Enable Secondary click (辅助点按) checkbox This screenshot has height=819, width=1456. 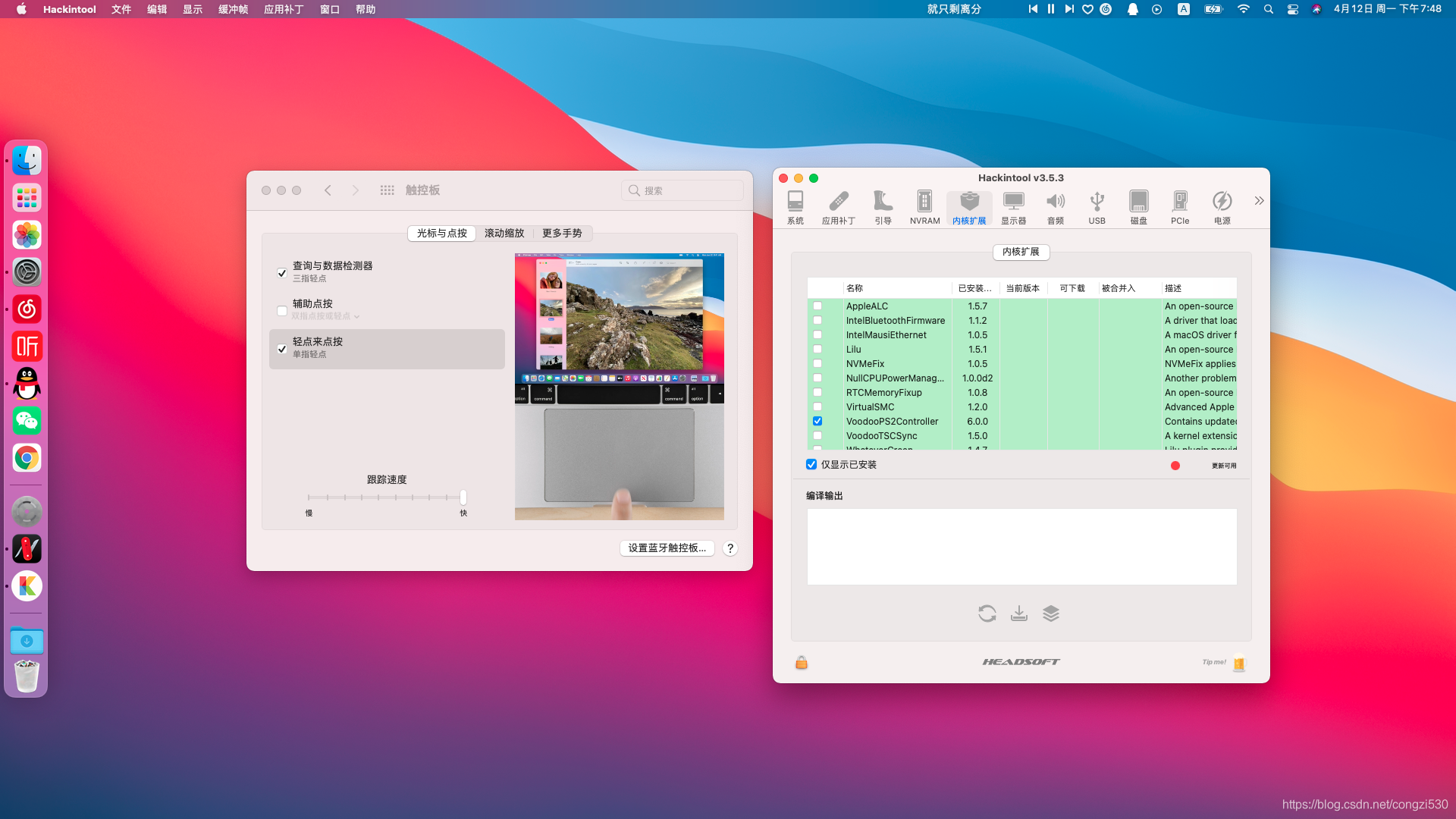click(x=282, y=311)
